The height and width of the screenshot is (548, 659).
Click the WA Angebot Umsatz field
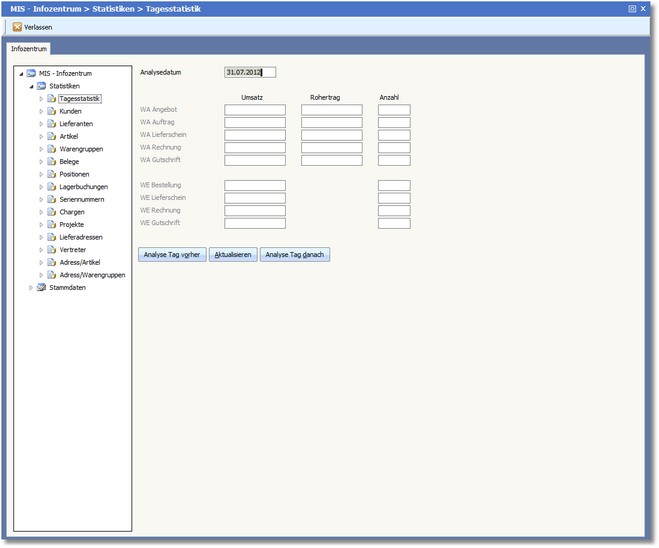(x=254, y=110)
